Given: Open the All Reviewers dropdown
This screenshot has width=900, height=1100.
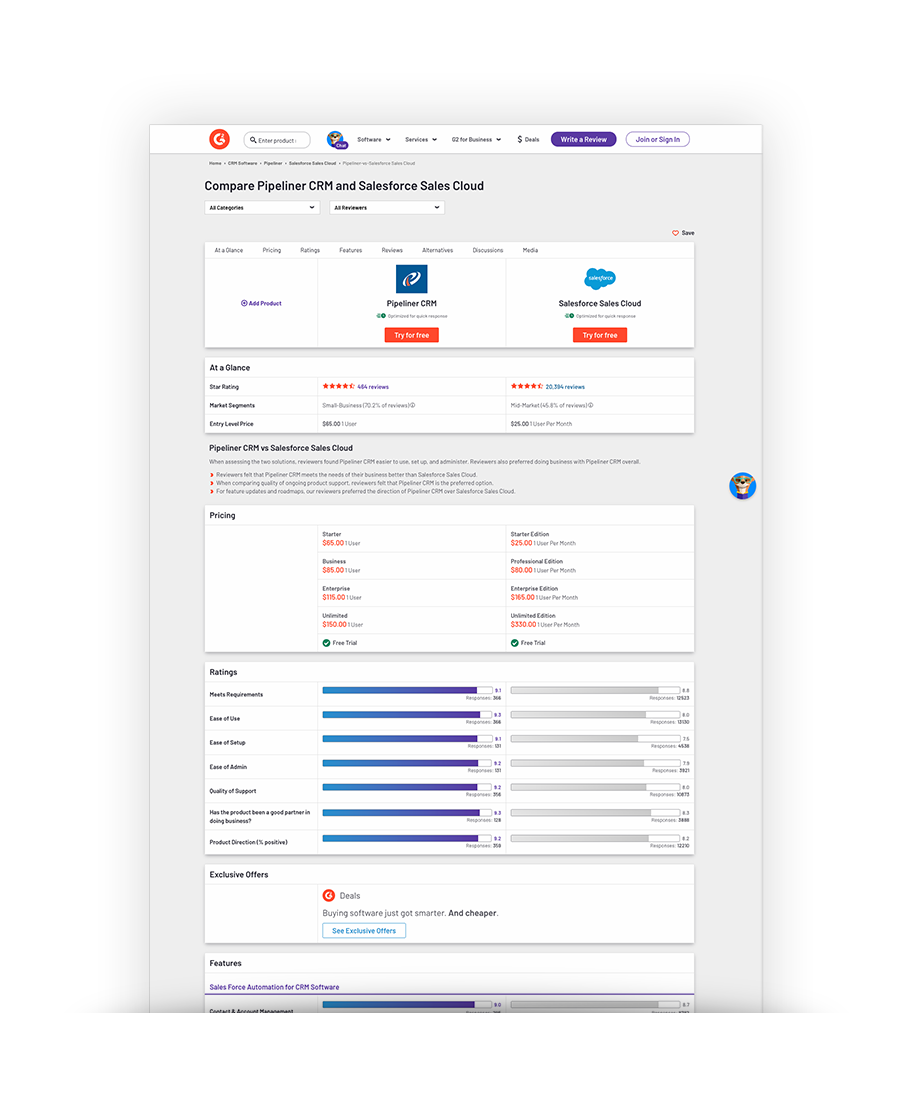Looking at the screenshot, I should (x=386, y=207).
